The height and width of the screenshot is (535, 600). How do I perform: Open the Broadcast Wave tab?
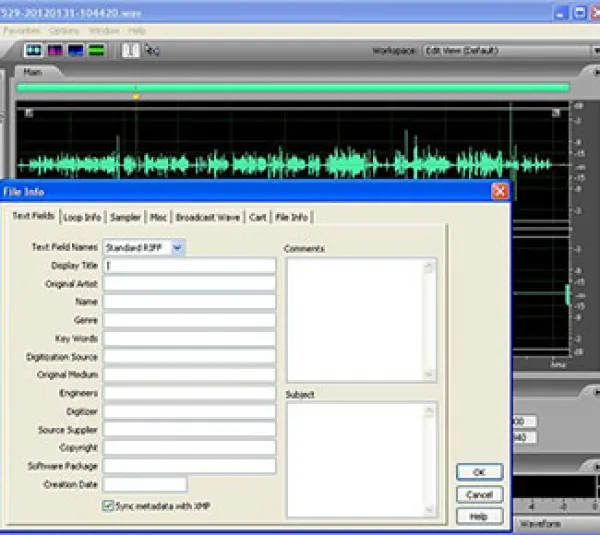(x=208, y=217)
